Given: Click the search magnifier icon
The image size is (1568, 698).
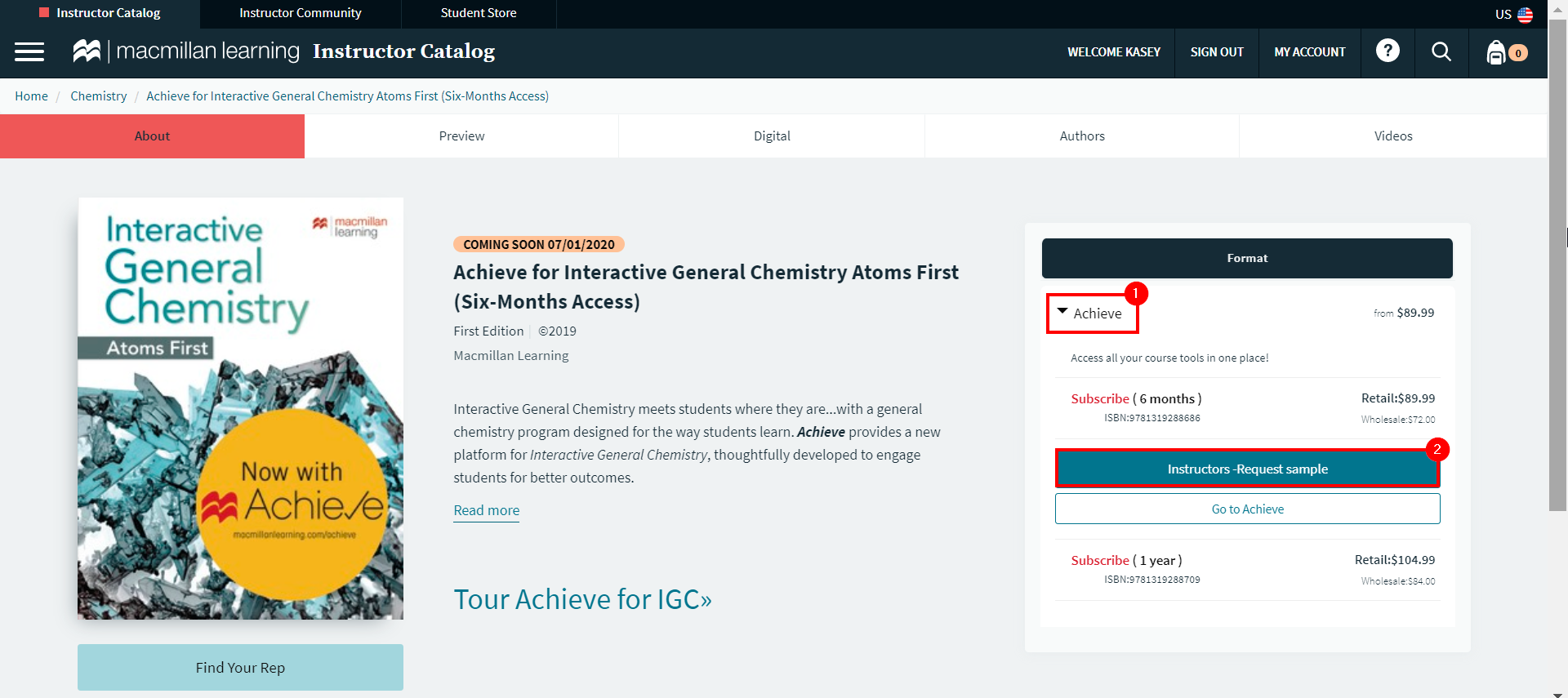Looking at the screenshot, I should coord(1441,52).
